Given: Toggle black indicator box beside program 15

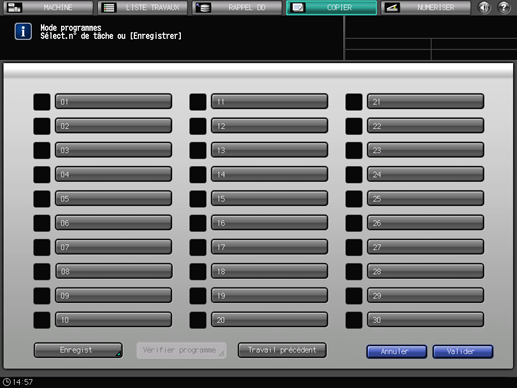Looking at the screenshot, I should 198,199.
